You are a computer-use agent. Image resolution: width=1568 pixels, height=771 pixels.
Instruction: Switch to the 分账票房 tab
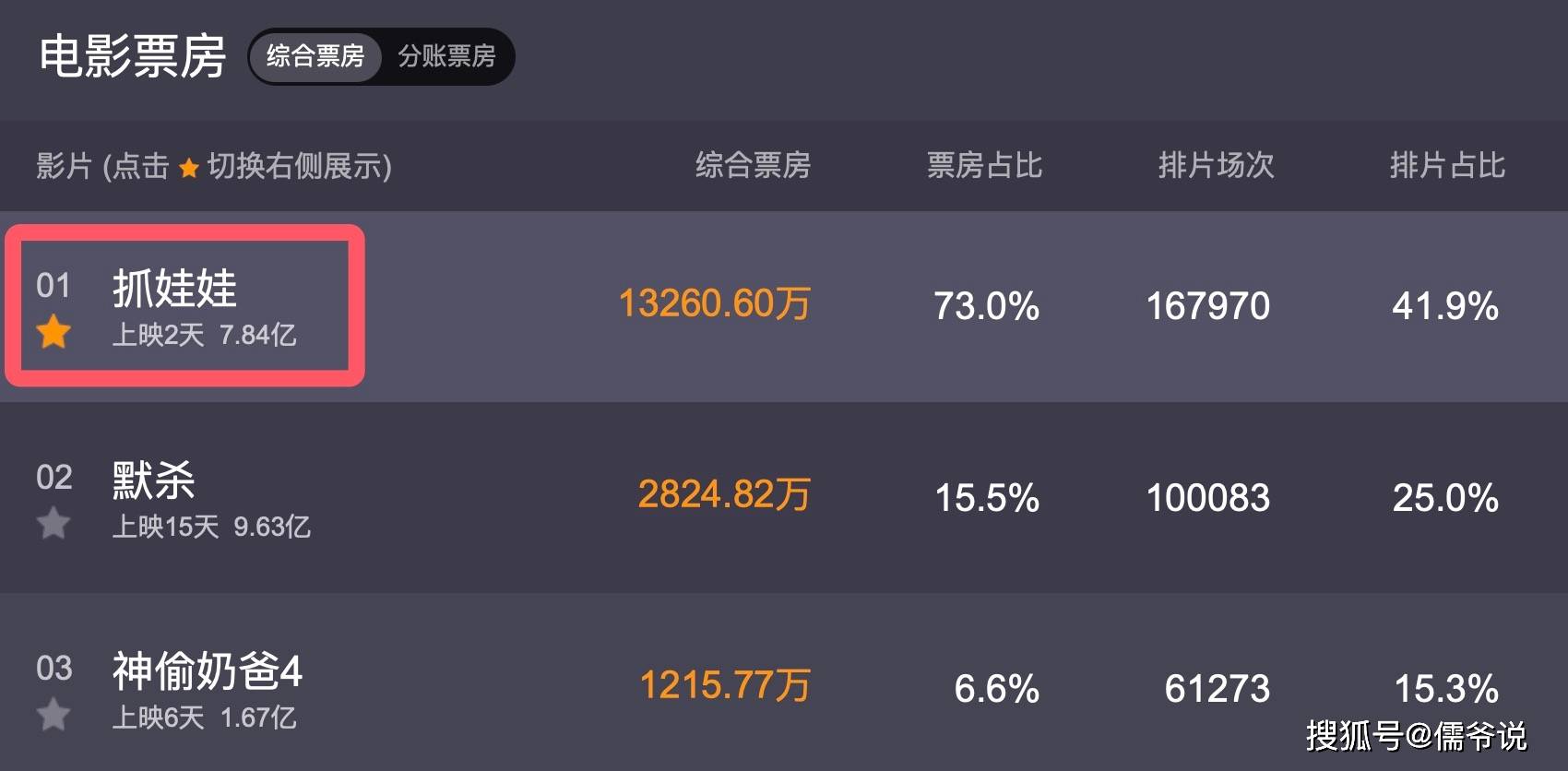point(446,56)
